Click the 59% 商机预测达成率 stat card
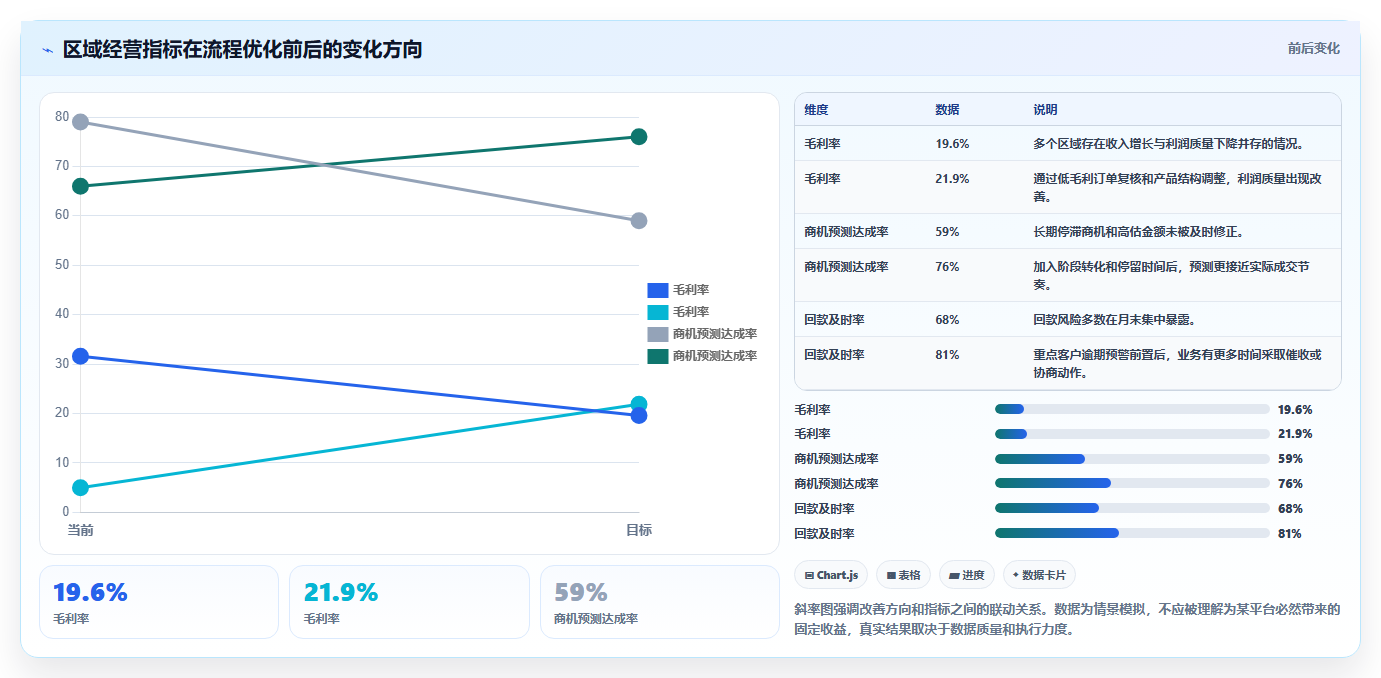 coord(660,602)
